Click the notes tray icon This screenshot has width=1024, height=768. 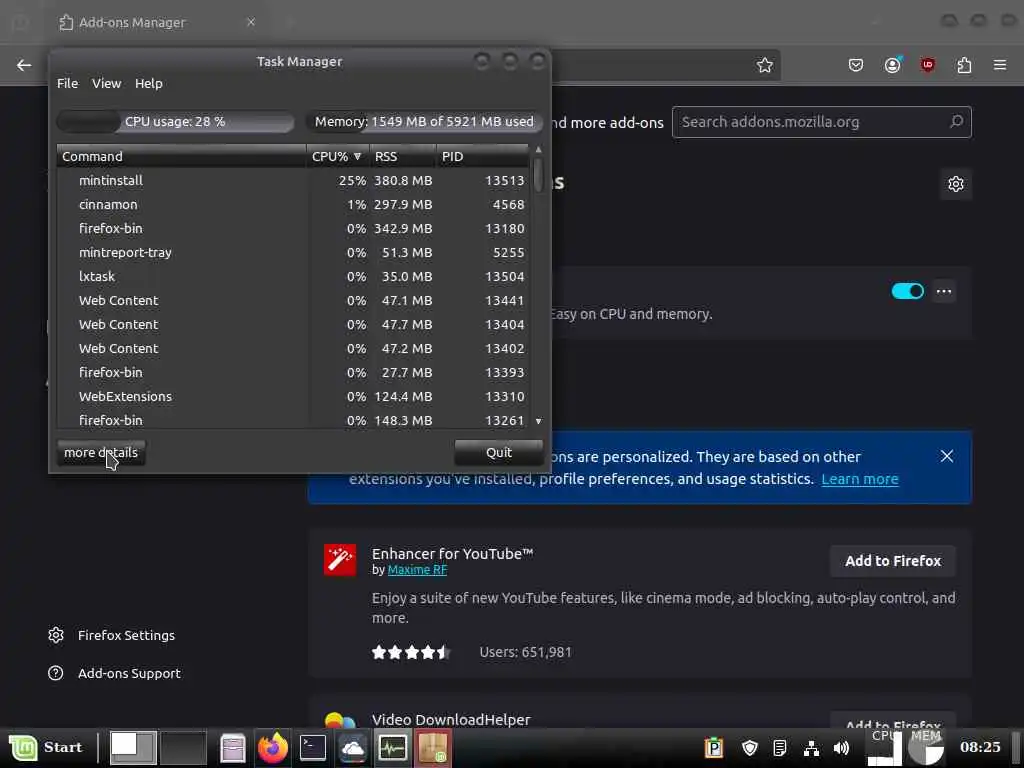click(x=780, y=748)
